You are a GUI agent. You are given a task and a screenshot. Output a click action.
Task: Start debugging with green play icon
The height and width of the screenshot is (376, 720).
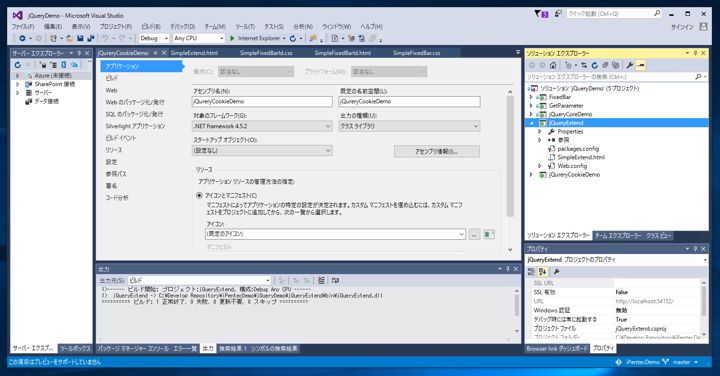pos(232,39)
